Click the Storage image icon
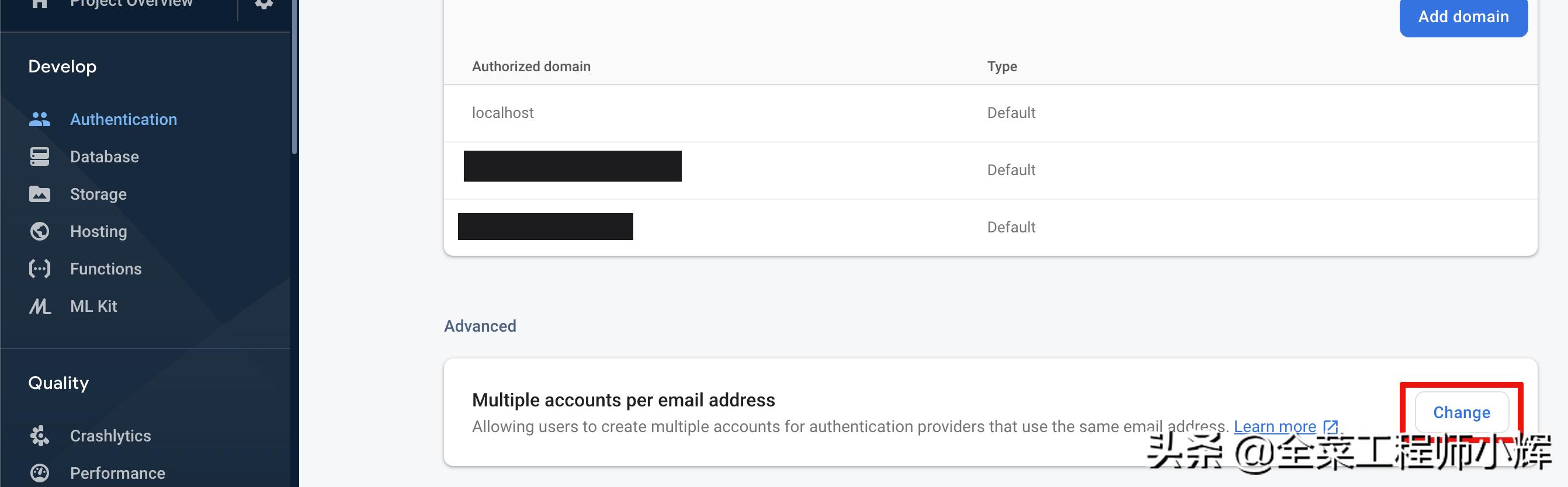The height and width of the screenshot is (487, 1568). 40,194
